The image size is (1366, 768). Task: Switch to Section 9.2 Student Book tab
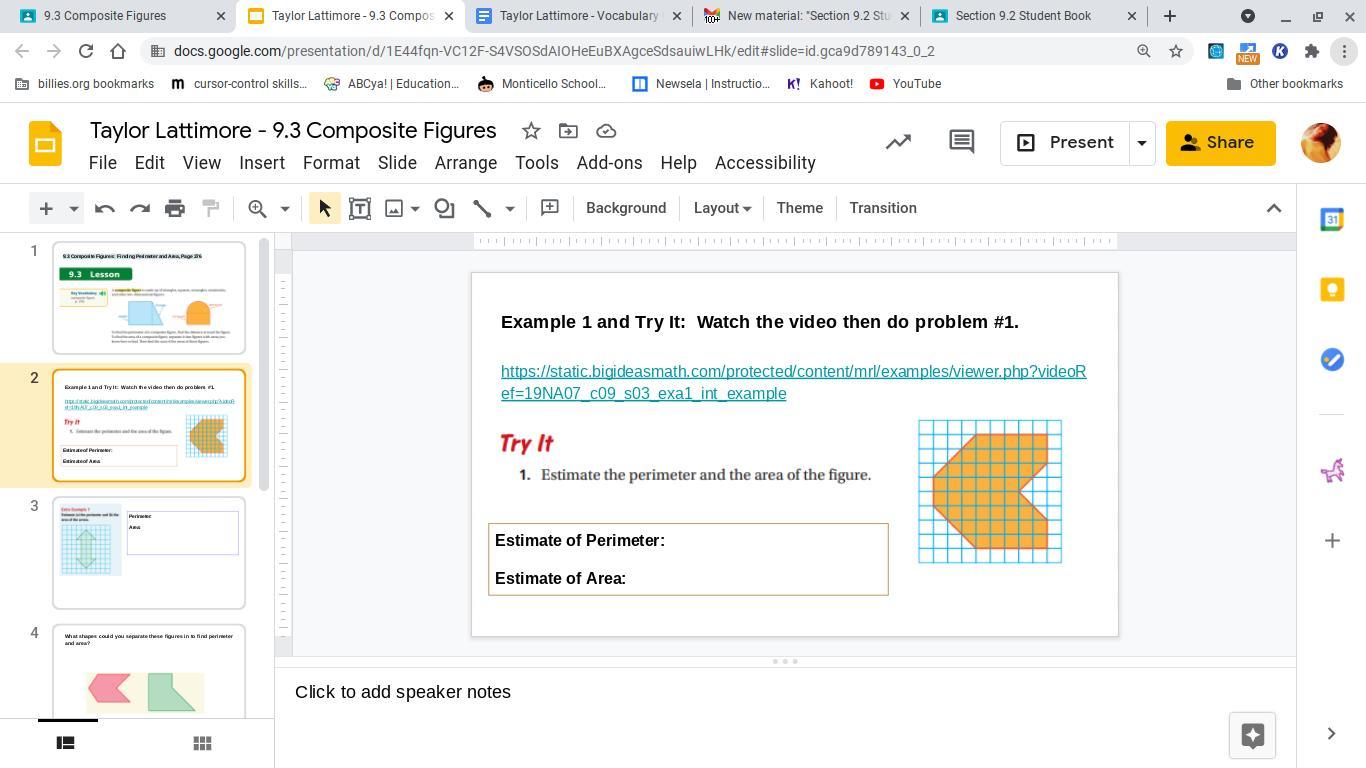(1022, 16)
